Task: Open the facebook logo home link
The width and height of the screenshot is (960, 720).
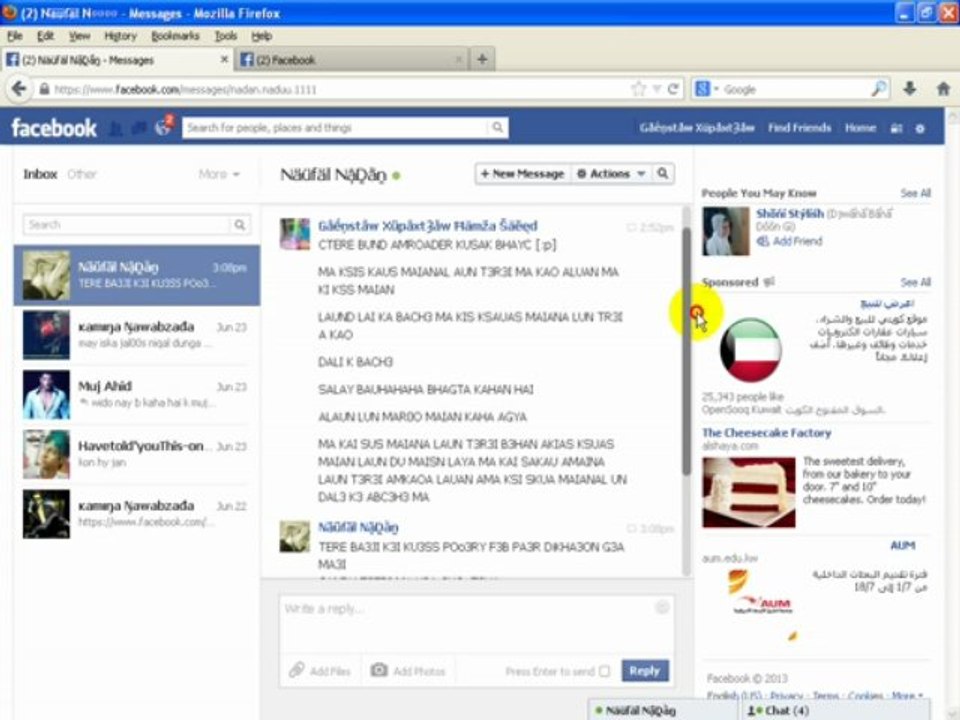Action: tap(54, 128)
